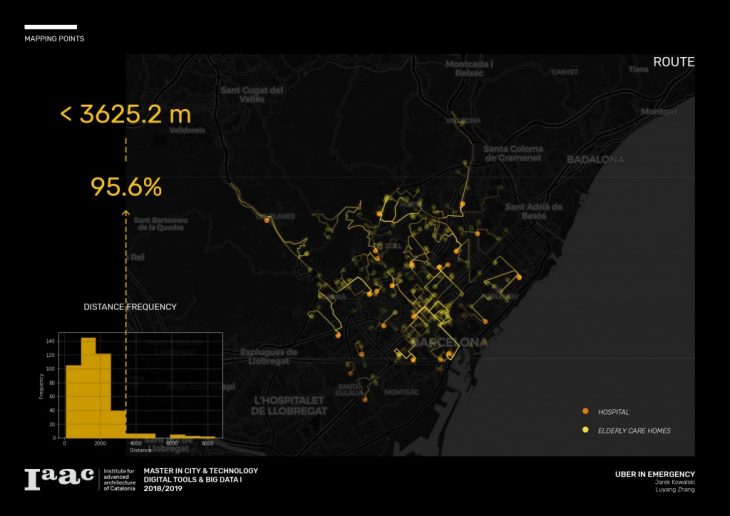Click the HOSPITAL legend text
The width and height of the screenshot is (730, 516).
tap(613, 412)
